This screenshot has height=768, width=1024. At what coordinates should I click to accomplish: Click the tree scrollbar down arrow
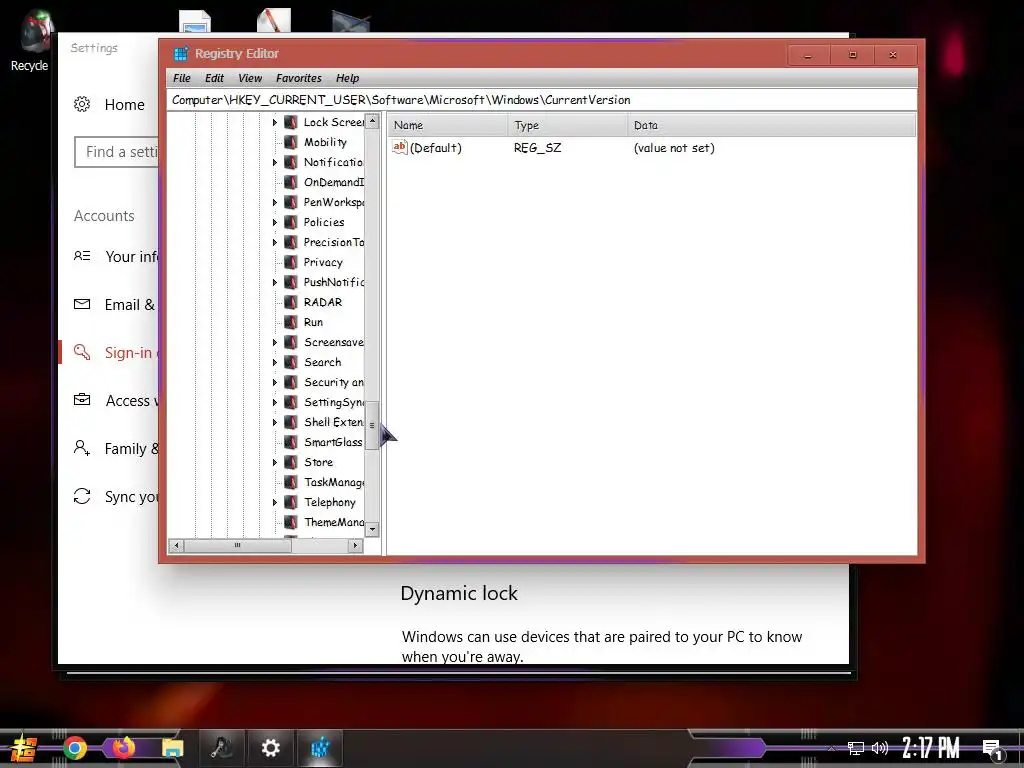[x=372, y=529]
